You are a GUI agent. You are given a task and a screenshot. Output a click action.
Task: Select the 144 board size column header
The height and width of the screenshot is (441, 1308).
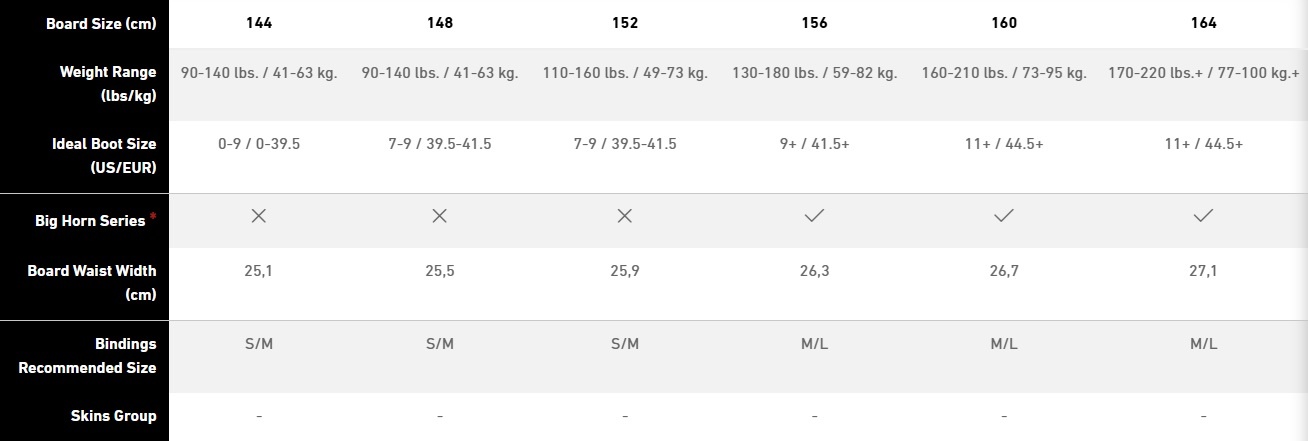[259, 23]
